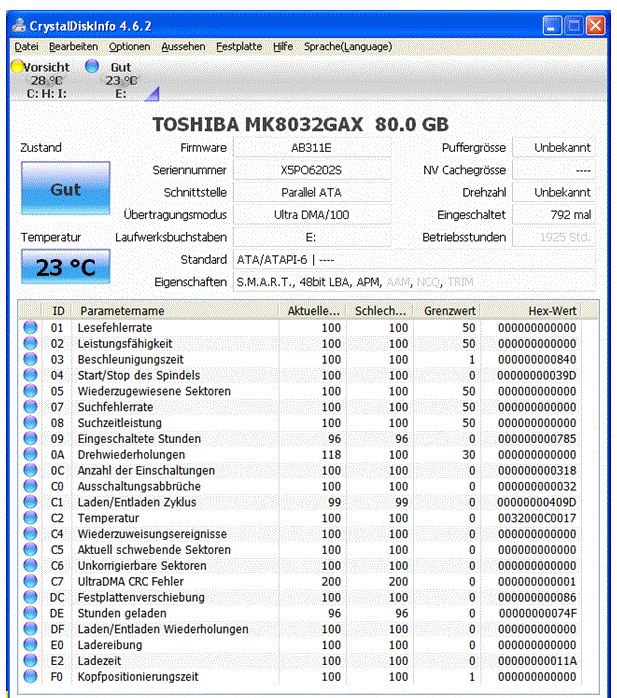Click status icon of Wiederzugewiesene Sektoren row
This screenshot has height=698, width=617.
point(30,391)
